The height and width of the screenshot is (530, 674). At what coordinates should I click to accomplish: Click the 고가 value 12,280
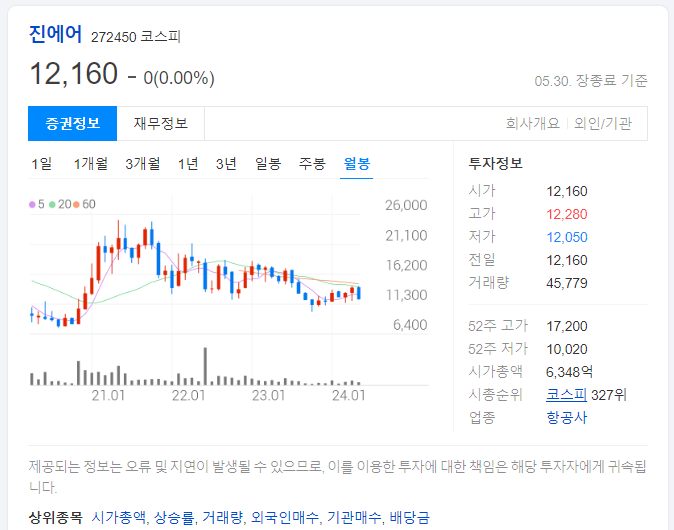click(x=567, y=214)
